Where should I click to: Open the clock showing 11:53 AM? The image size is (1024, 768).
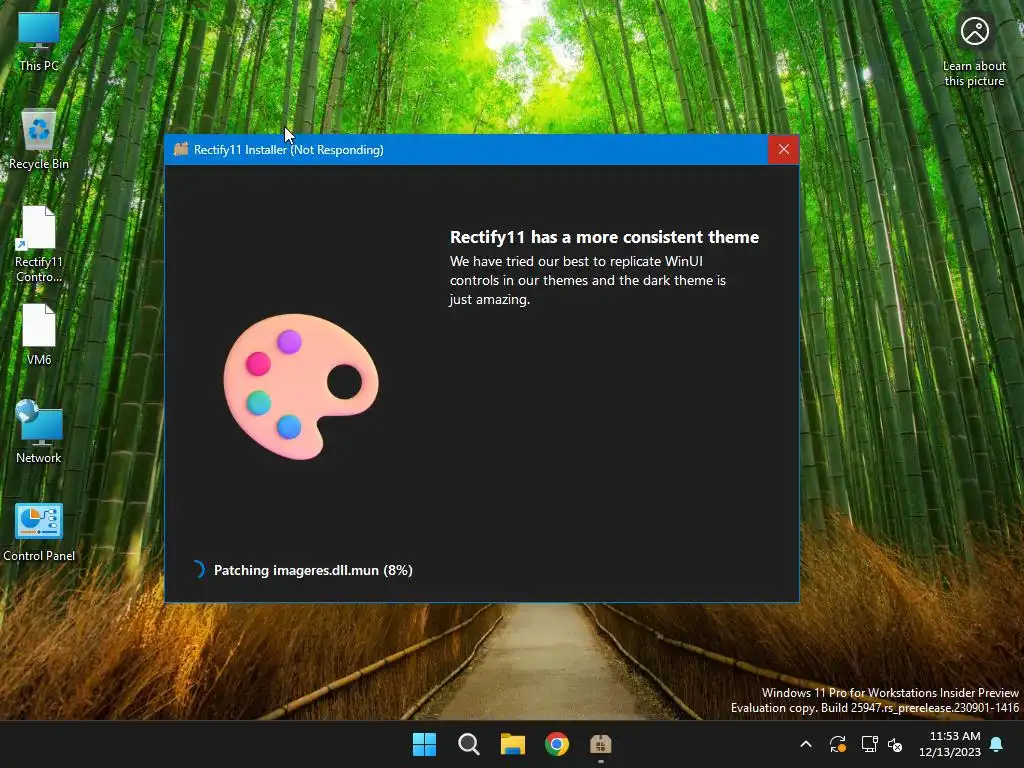tap(950, 744)
